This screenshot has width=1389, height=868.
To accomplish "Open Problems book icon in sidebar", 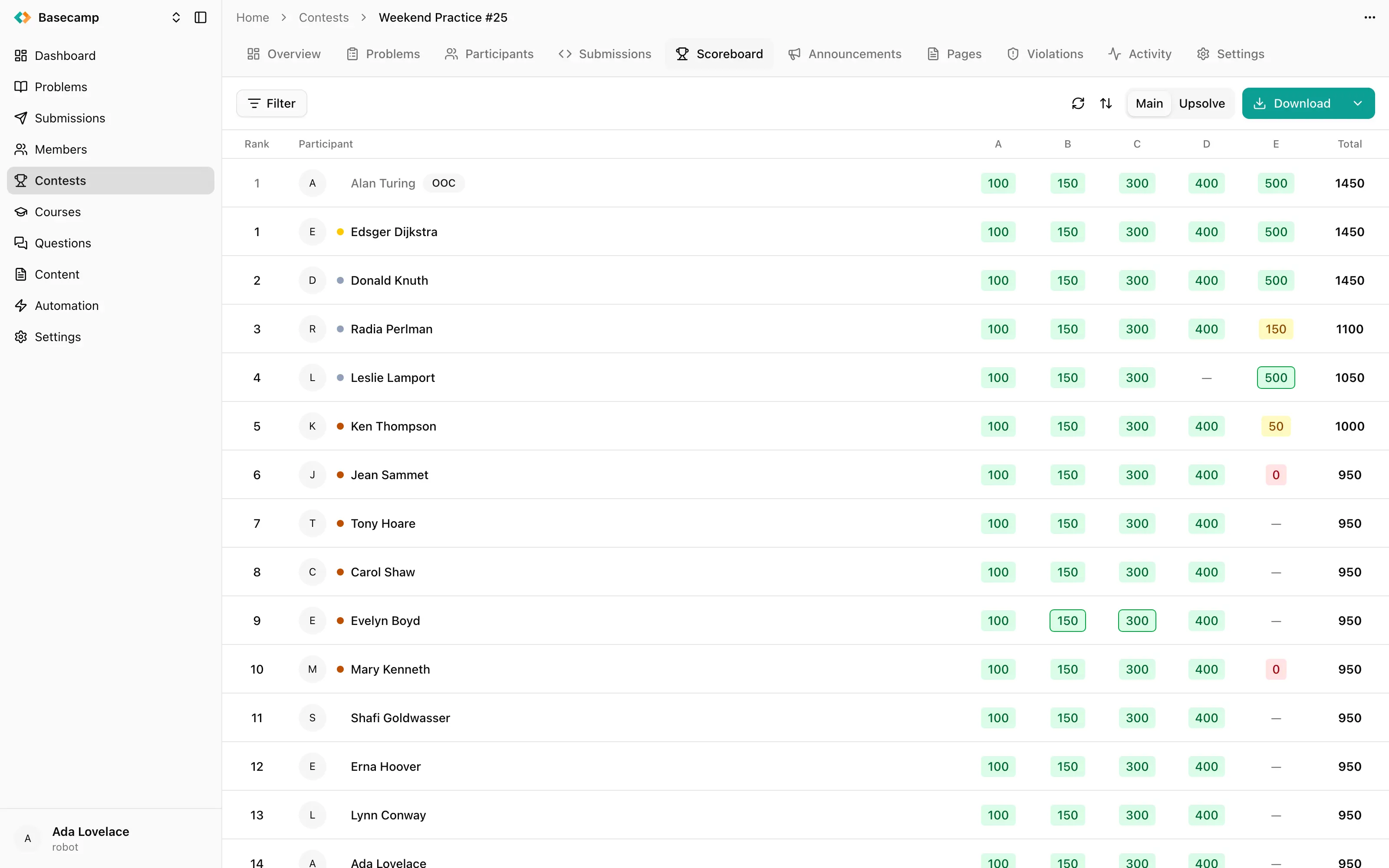I will [21, 87].
